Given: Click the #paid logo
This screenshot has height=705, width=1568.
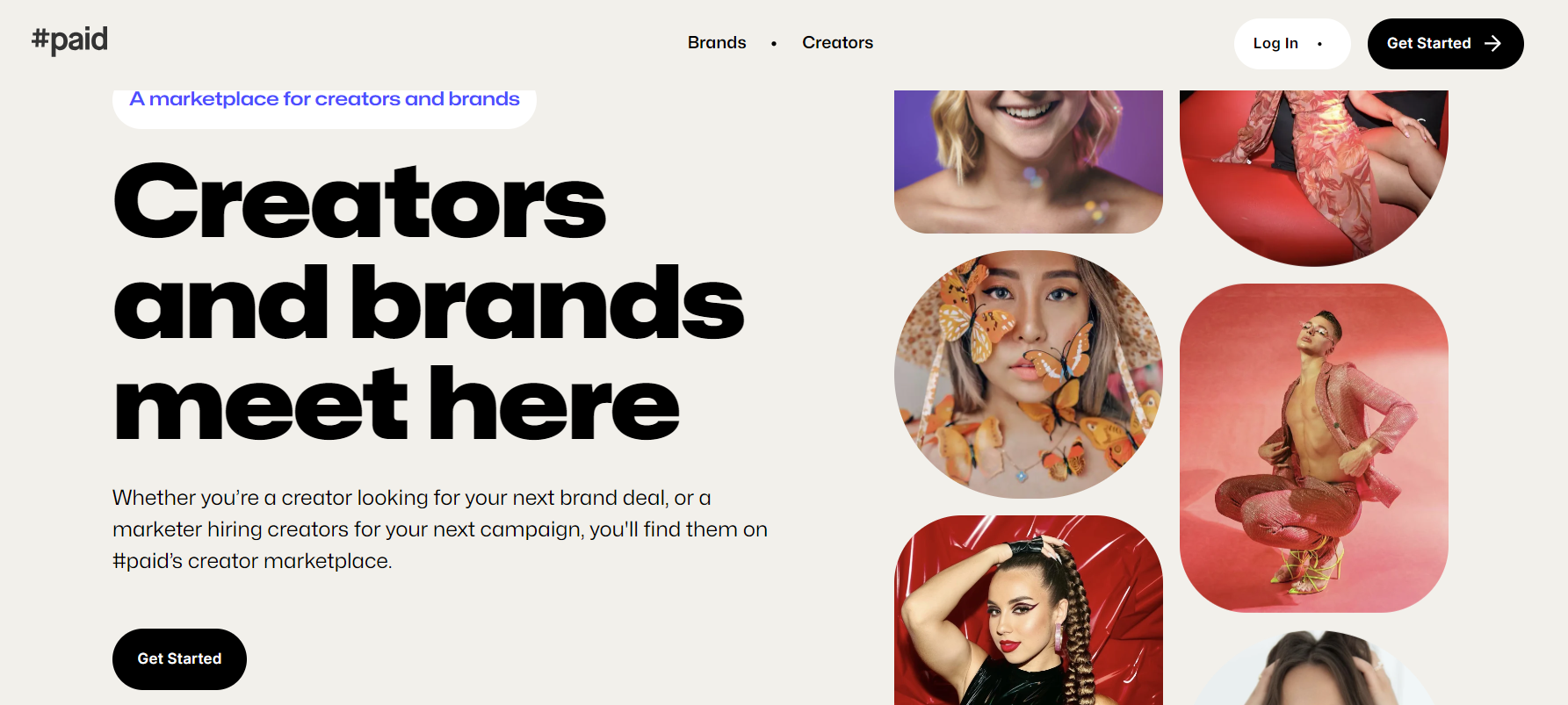Looking at the screenshot, I should pos(69,40).
